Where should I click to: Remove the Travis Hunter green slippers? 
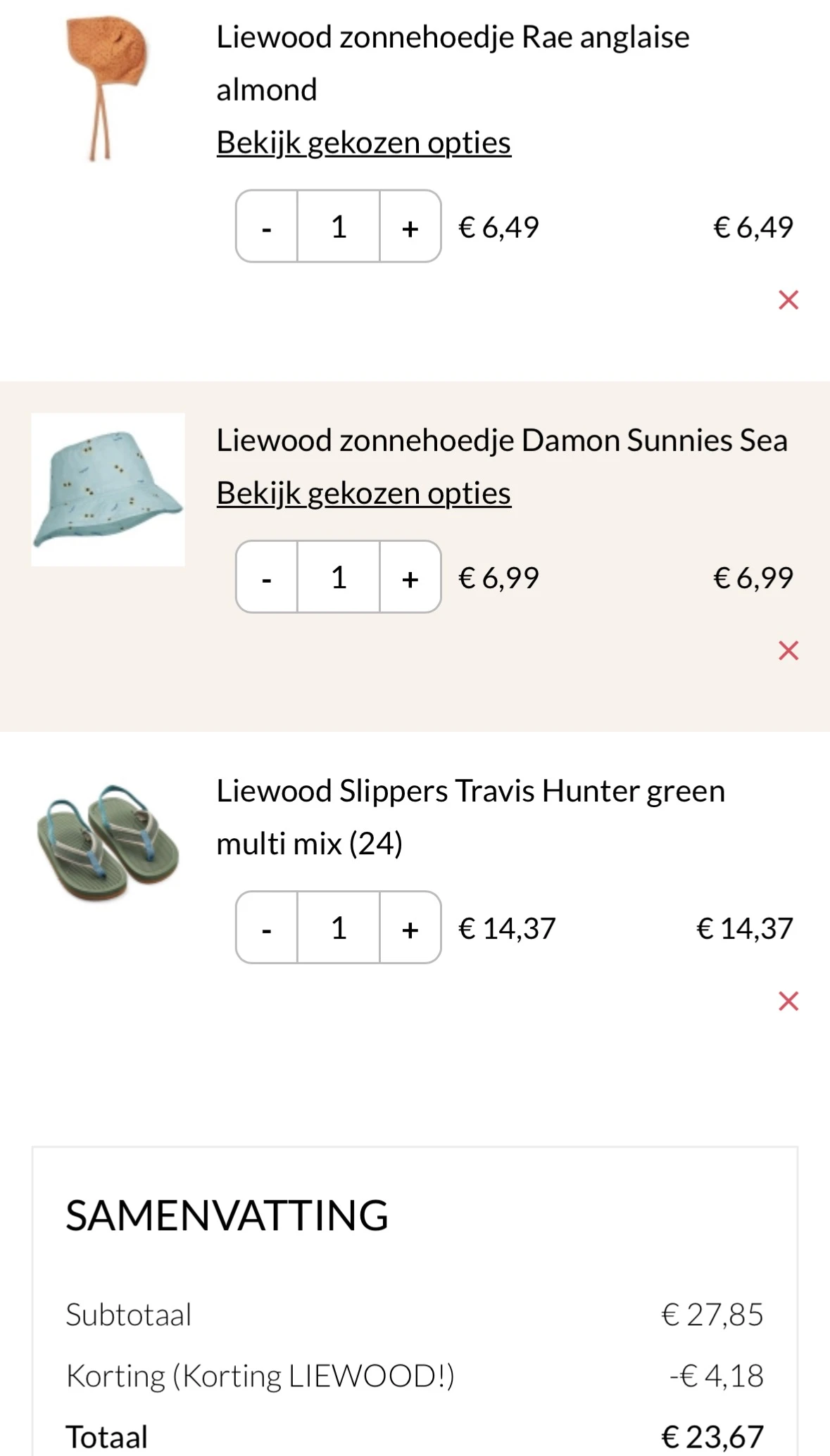pyautogui.click(x=788, y=1001)
